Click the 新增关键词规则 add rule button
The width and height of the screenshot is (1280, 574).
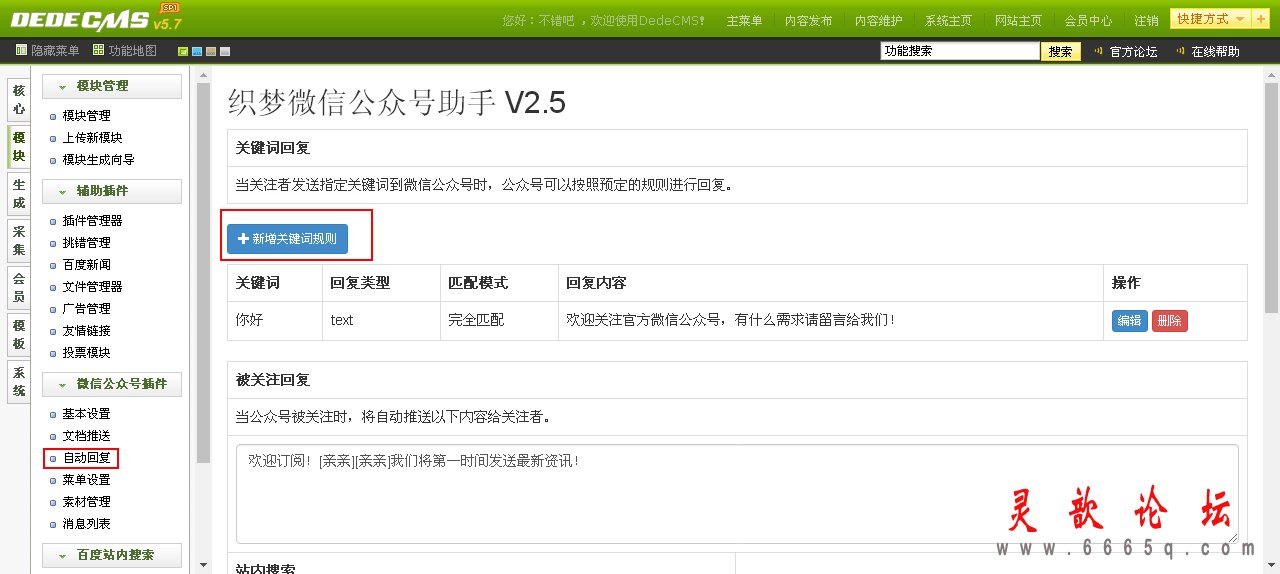287,239
